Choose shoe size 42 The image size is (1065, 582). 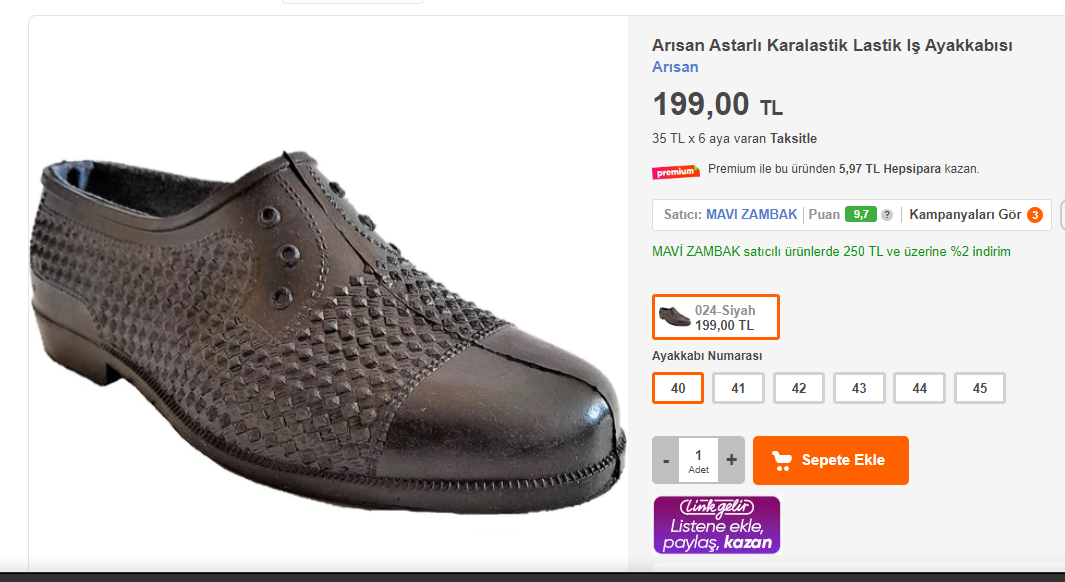pos(799,388)
